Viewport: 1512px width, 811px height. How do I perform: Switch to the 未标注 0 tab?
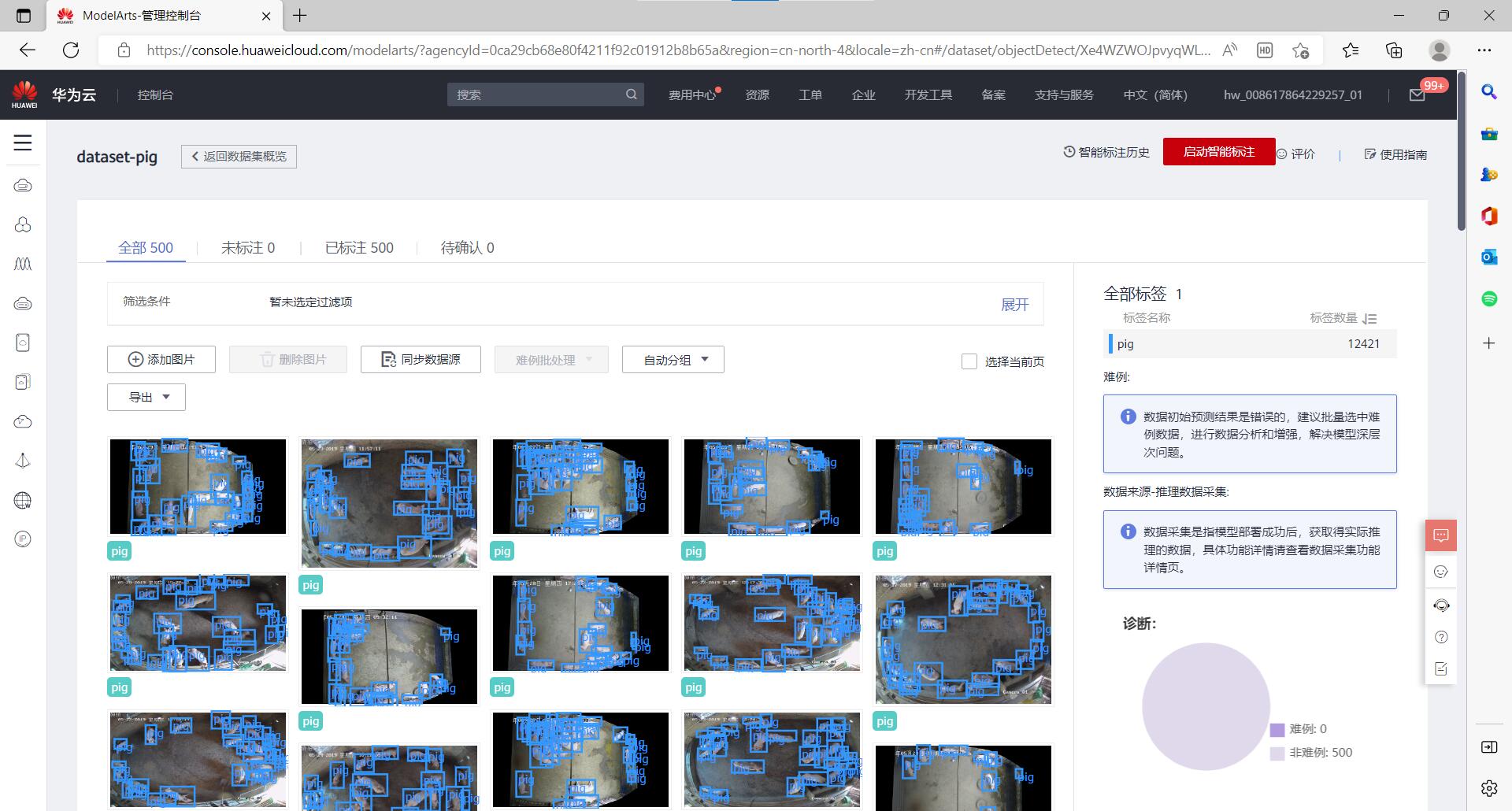point(248,248)
